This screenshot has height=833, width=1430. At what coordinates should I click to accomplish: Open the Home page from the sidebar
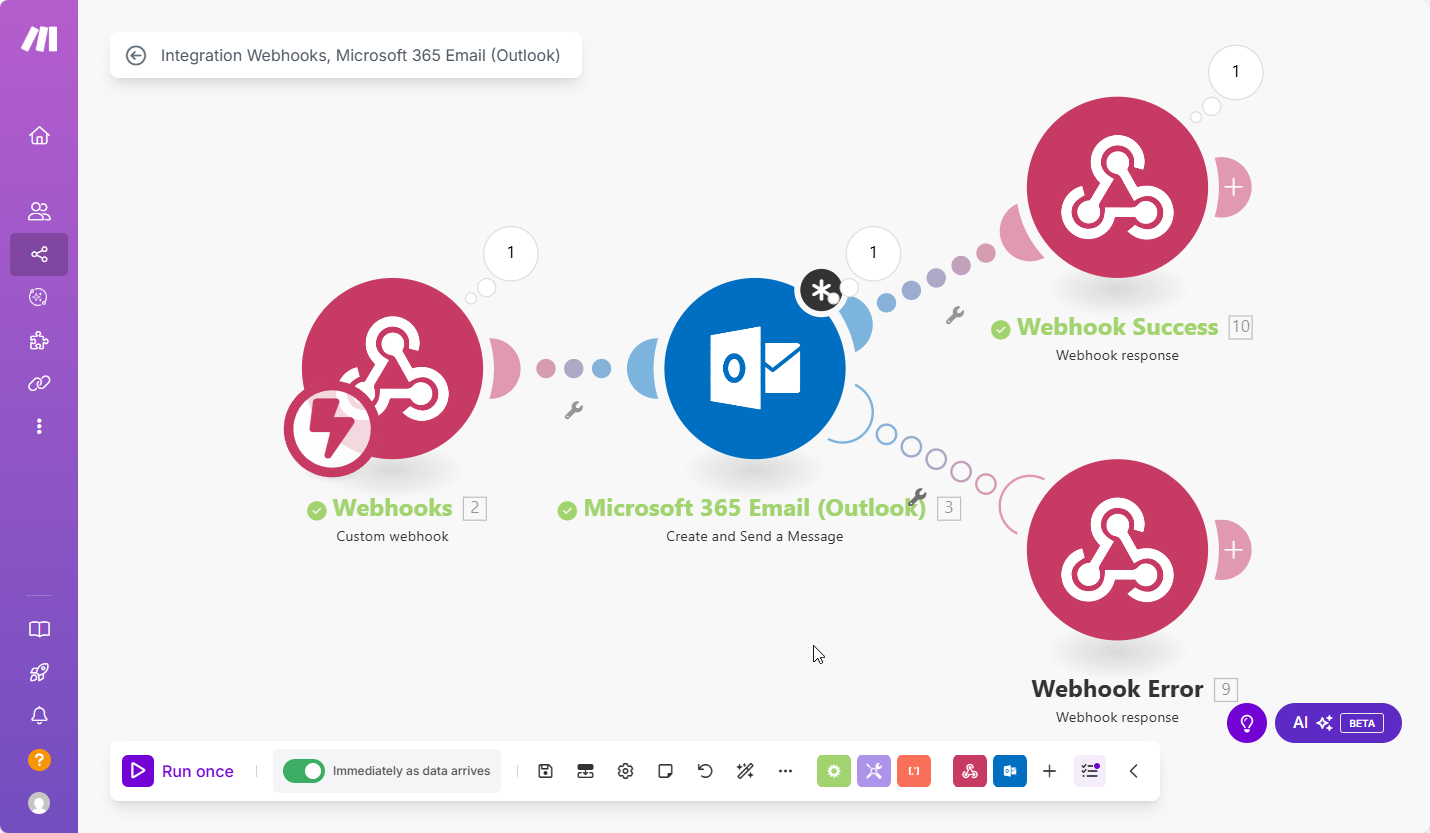[x=39, y=135]
